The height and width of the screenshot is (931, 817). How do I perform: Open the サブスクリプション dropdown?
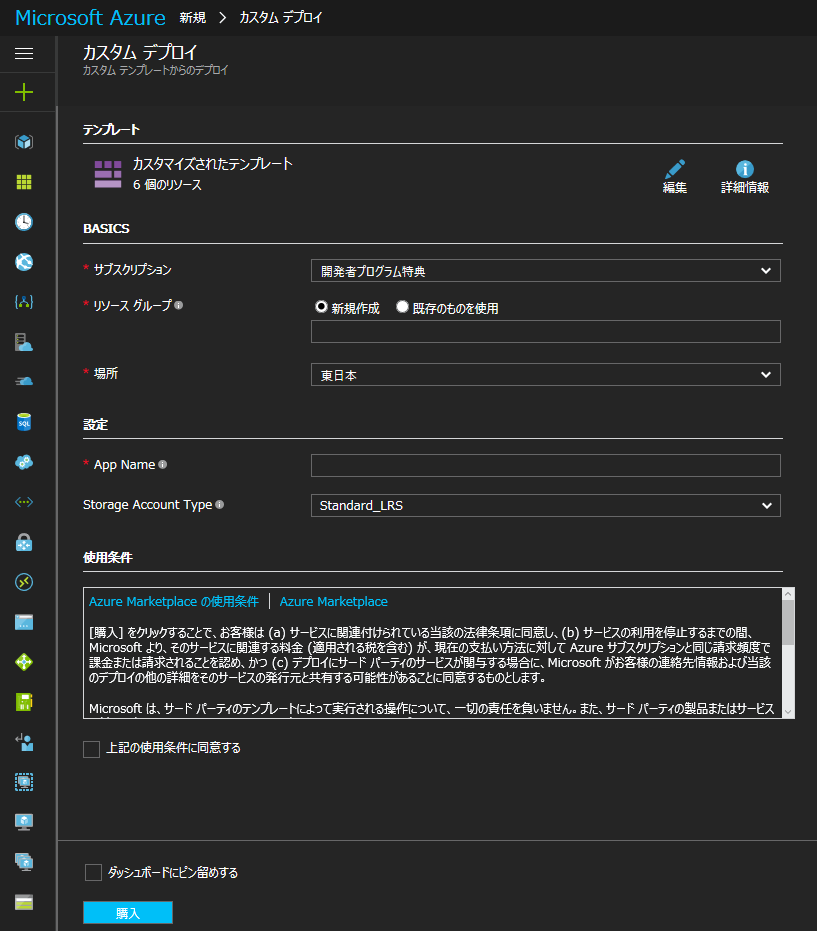(x=546, y=271)
